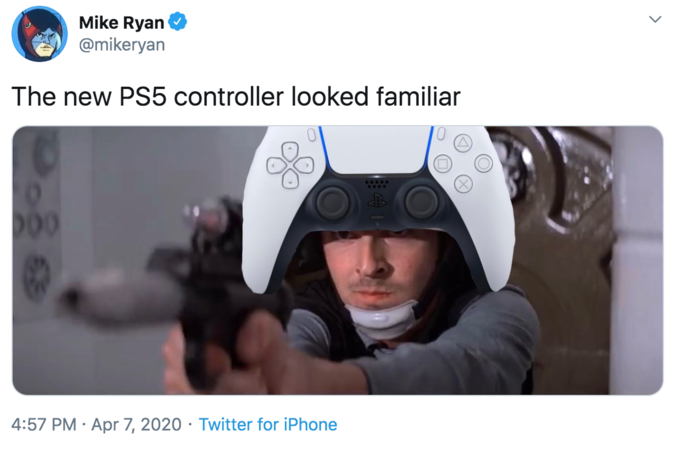Click the D-pad down arrow

pyautogui.click(x=290, y=179)
